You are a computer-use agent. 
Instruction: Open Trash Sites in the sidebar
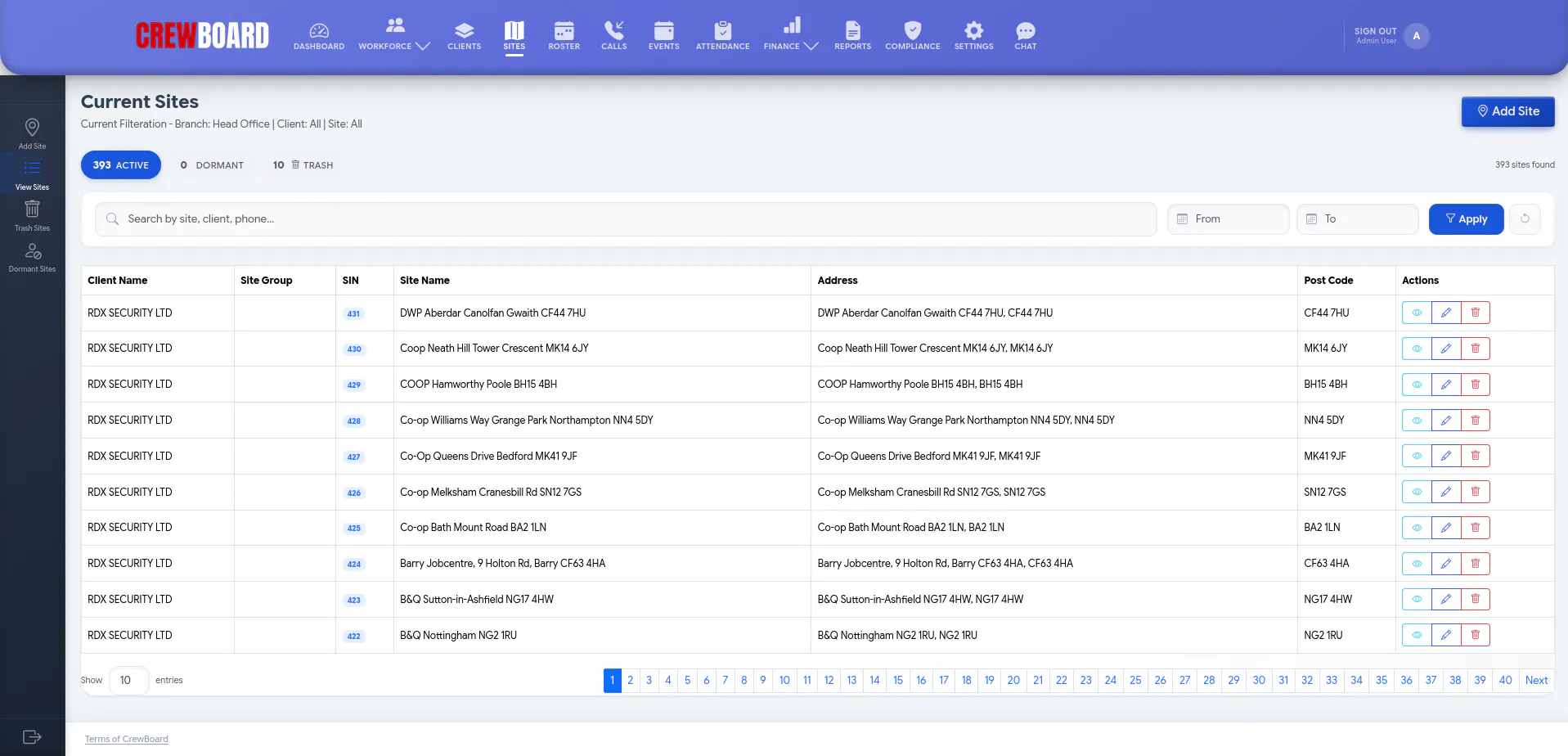pyautogui.click(x=32, y=216)
